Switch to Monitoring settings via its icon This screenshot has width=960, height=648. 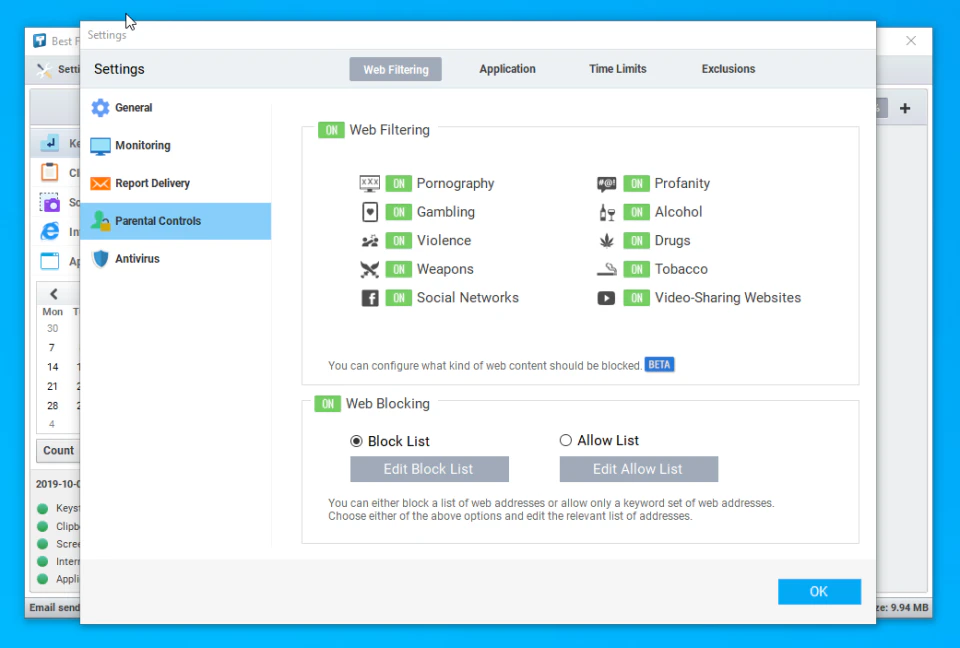click(x=100, y=145)
